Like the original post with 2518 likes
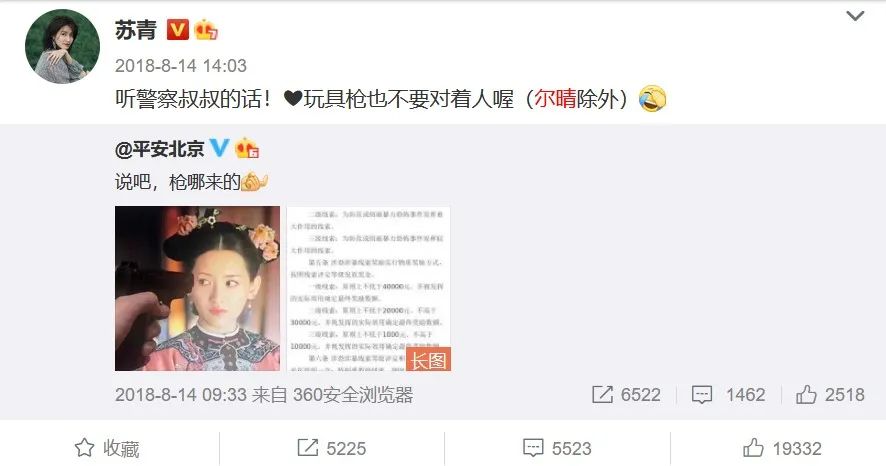This screenshot has width=886, height=466. tap(831, 394)
